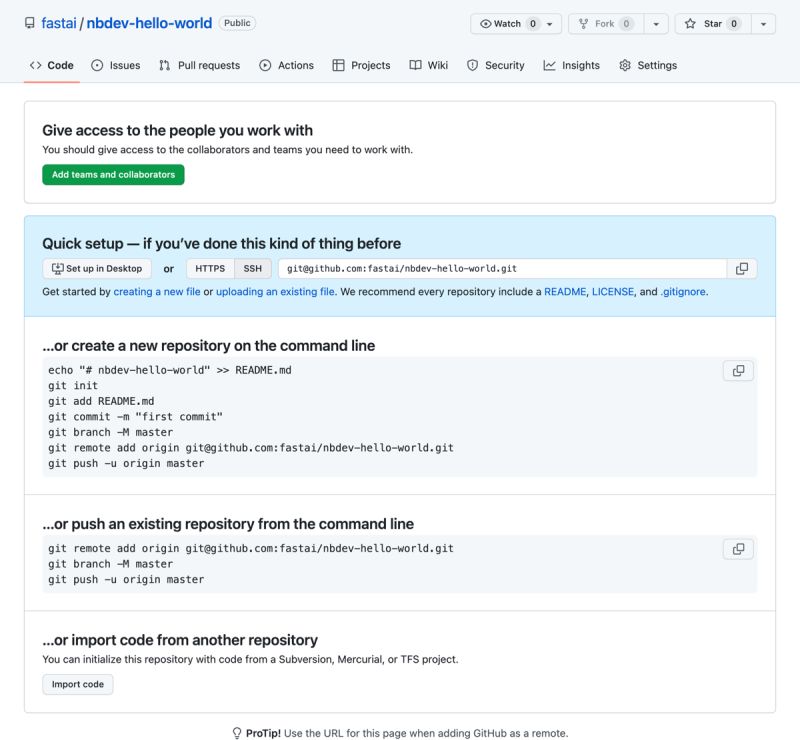Open the Actions tab
Image resolution: width=800 pixels, height=740 pixels.
[288, 65]
